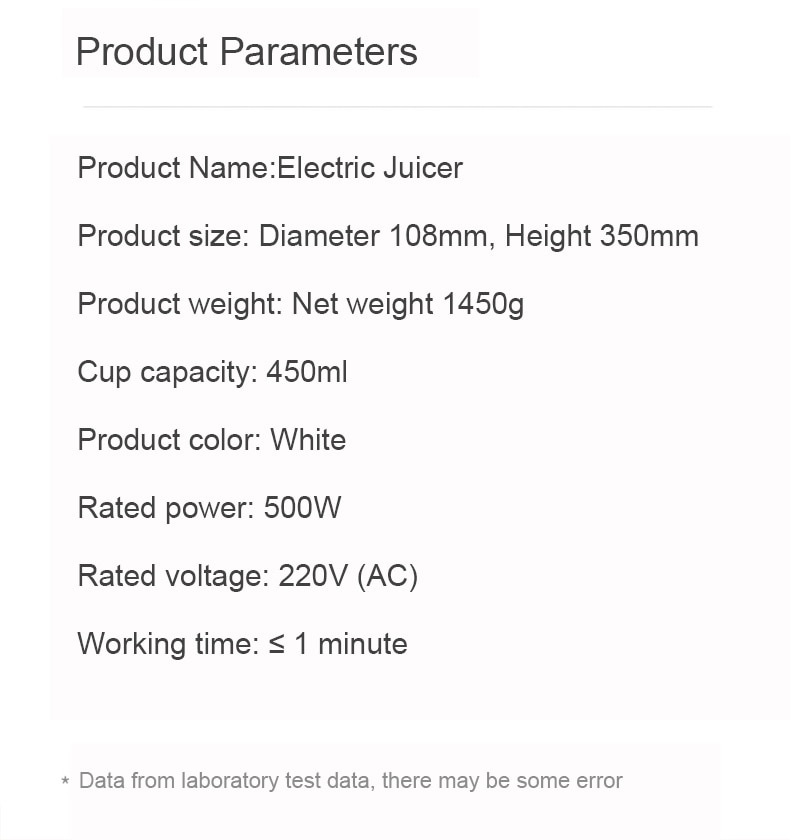Click the 1 minute text
This screenshot has width=790, height=840.
(x=351, y=644)
